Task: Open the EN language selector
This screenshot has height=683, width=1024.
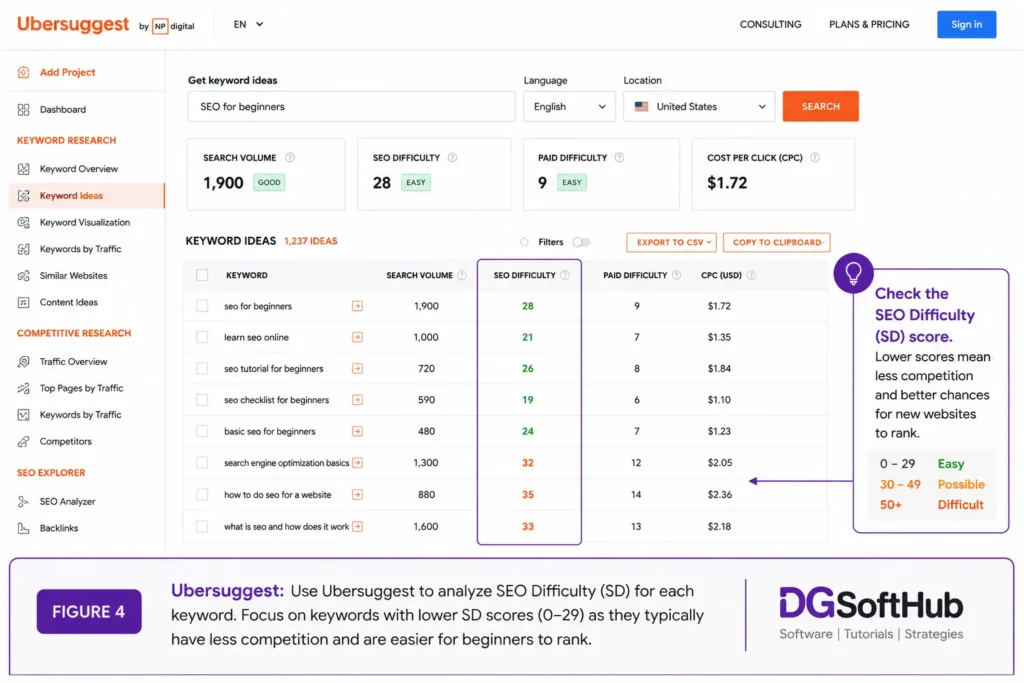Action: click(x=248, y=24)
